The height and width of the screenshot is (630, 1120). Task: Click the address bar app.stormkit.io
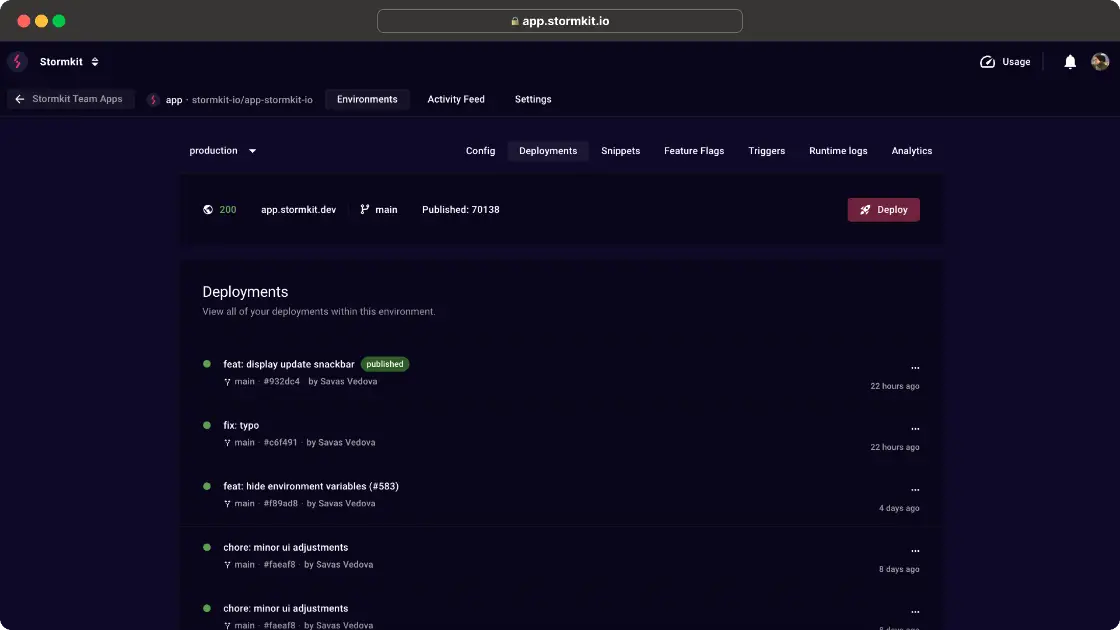point(559,21)
